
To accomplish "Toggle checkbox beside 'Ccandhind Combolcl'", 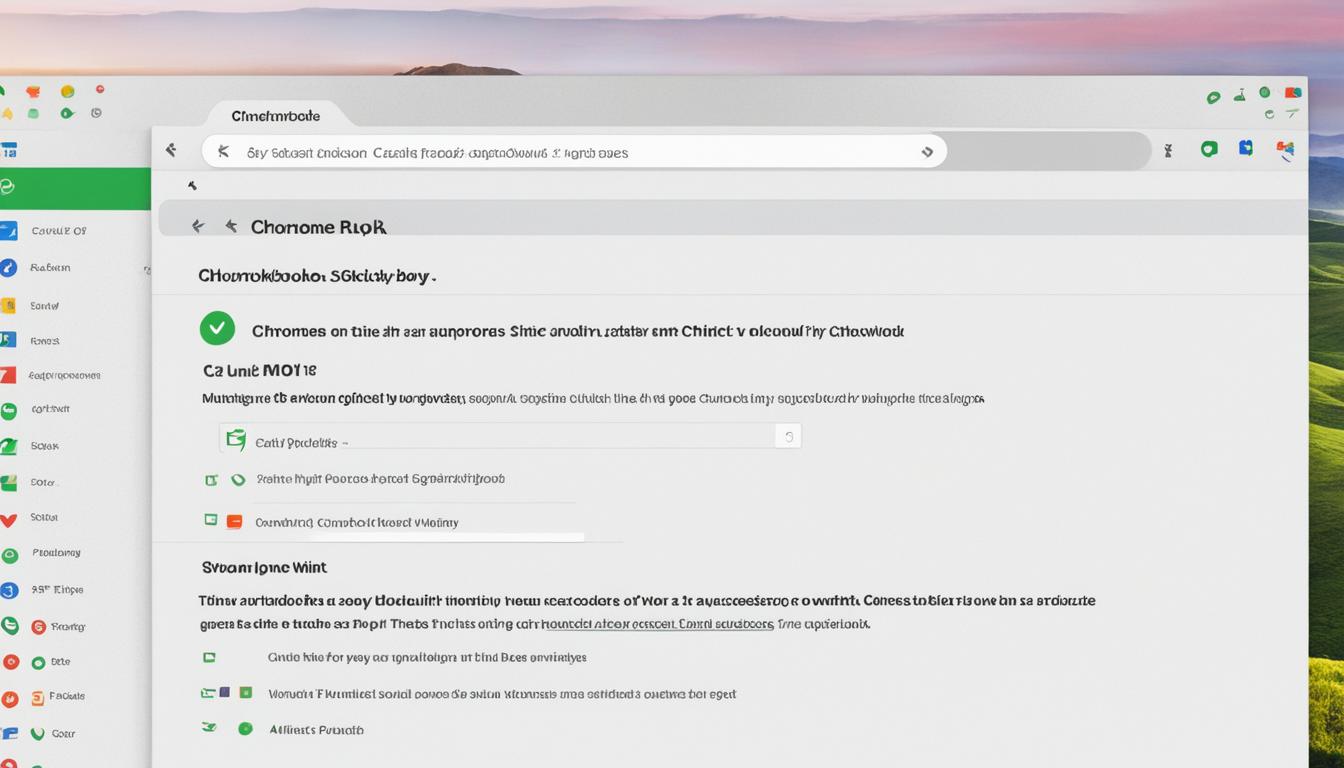I will coord(210,520).
